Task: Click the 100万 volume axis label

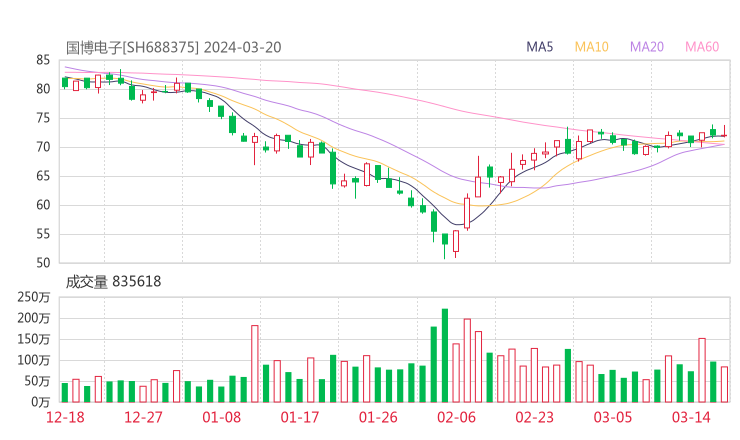Action: [x=34, y=360]
